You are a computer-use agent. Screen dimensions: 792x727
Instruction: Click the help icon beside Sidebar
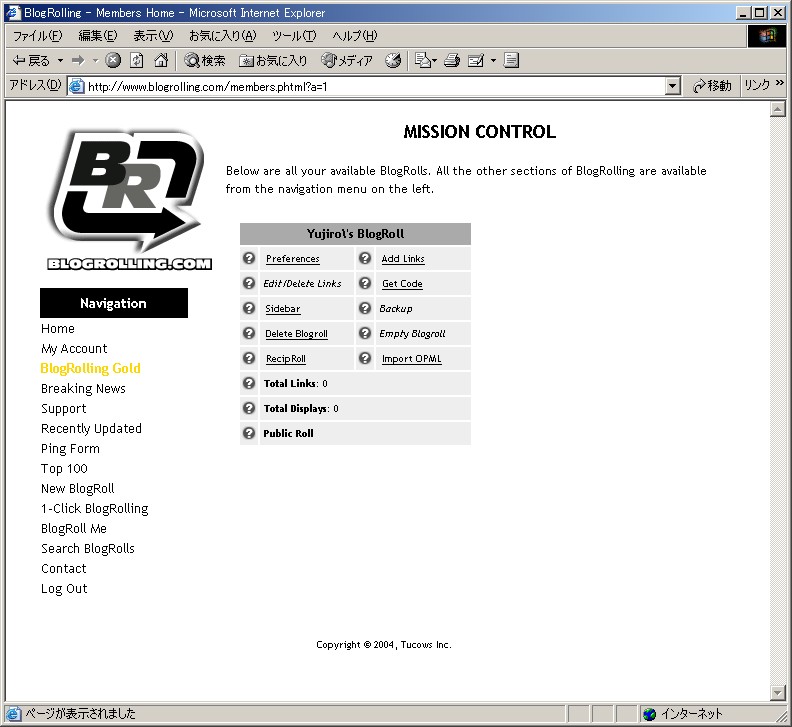click(249, 308)
